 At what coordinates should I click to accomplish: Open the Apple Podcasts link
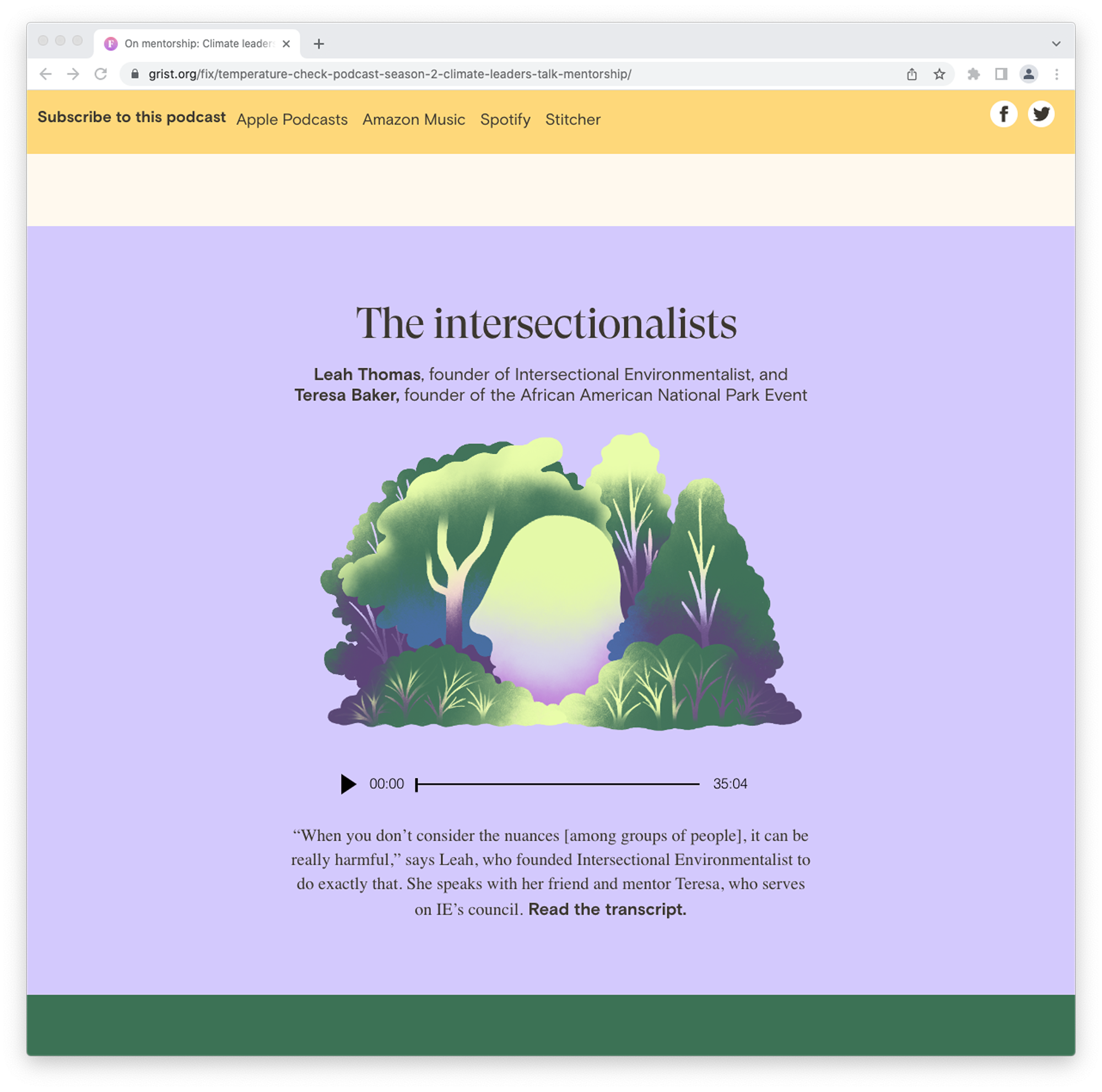click(x=291, y=120)
